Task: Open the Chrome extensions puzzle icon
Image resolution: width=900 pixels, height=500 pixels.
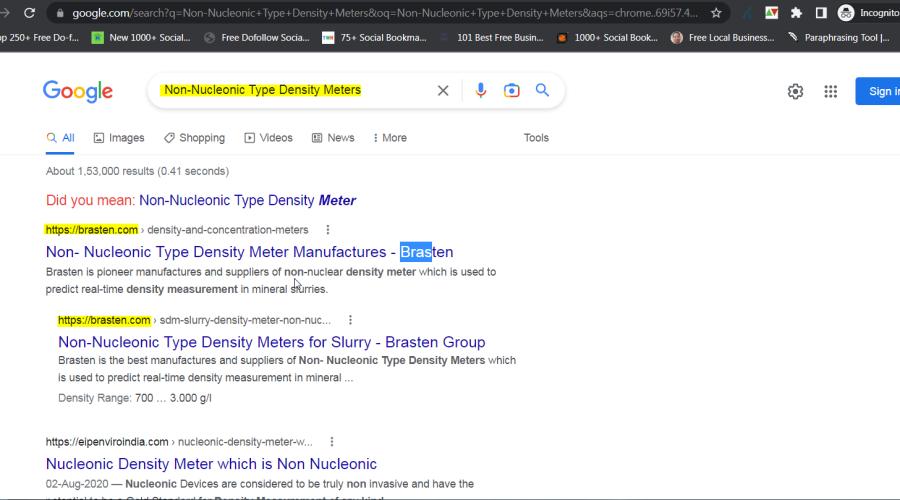Action: pos(796,13)
